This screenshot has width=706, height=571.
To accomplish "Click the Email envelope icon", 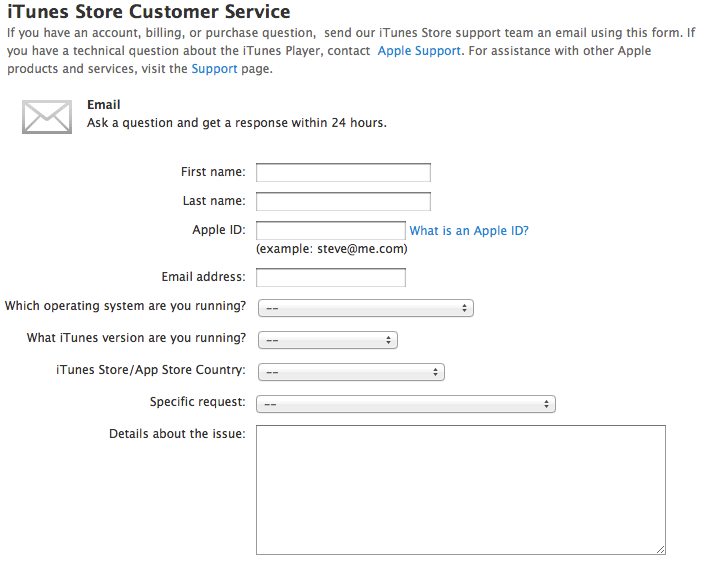I will [x=47, y=117].
